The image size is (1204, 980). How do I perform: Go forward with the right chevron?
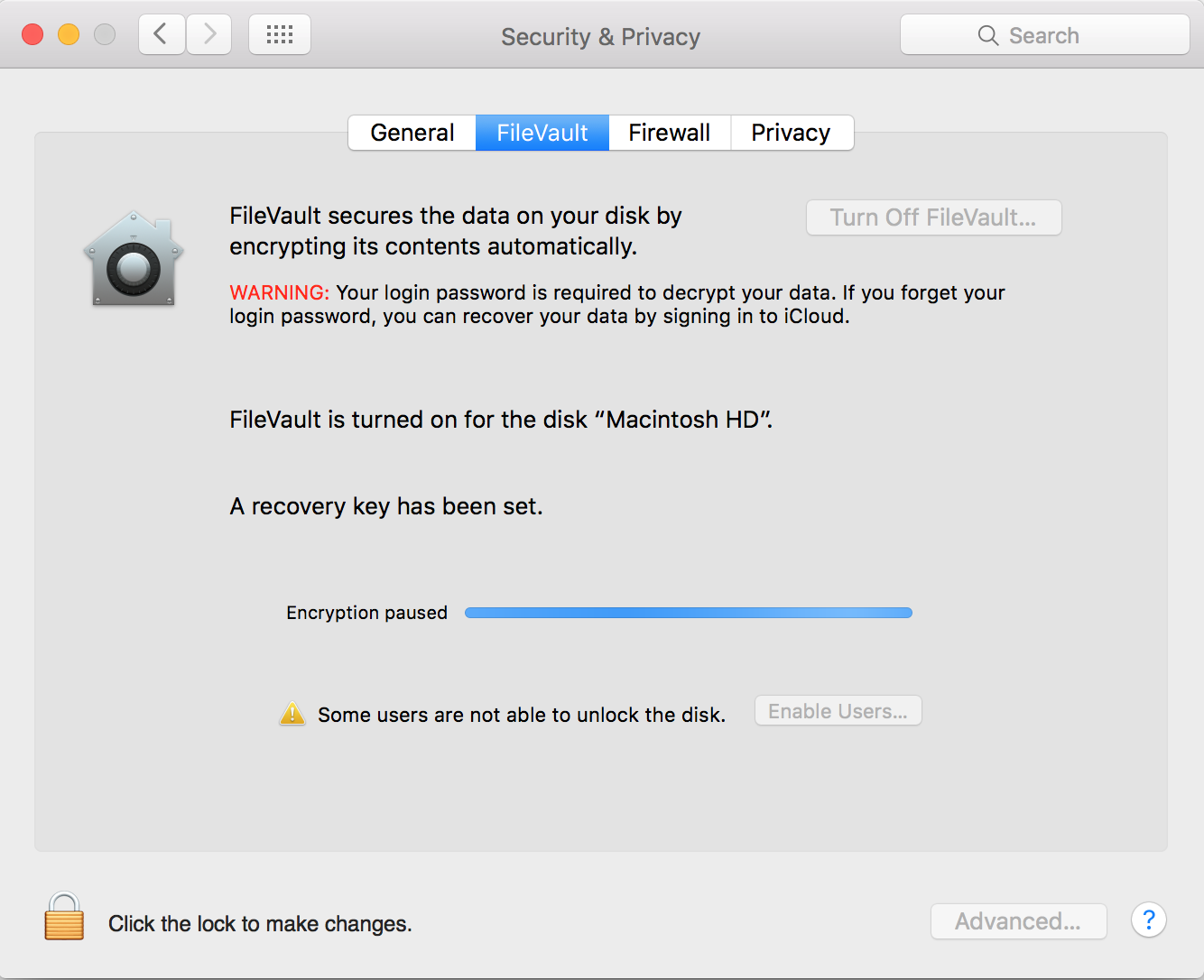[209, 35]
